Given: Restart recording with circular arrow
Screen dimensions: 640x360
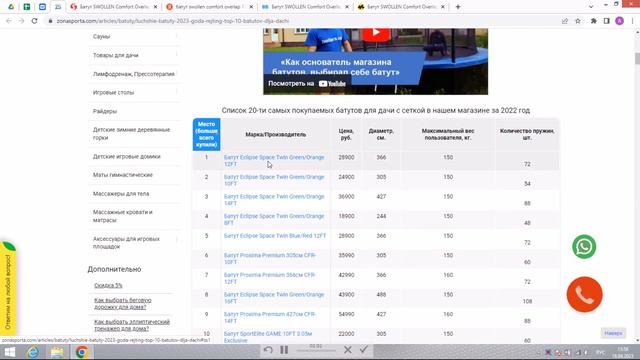Looking at the screenshot, I should coord(268,350).
